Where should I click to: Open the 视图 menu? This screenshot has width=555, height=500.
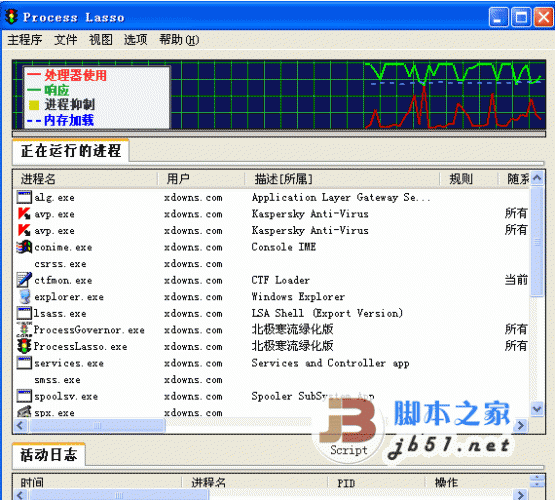click(x=101, y=40)
